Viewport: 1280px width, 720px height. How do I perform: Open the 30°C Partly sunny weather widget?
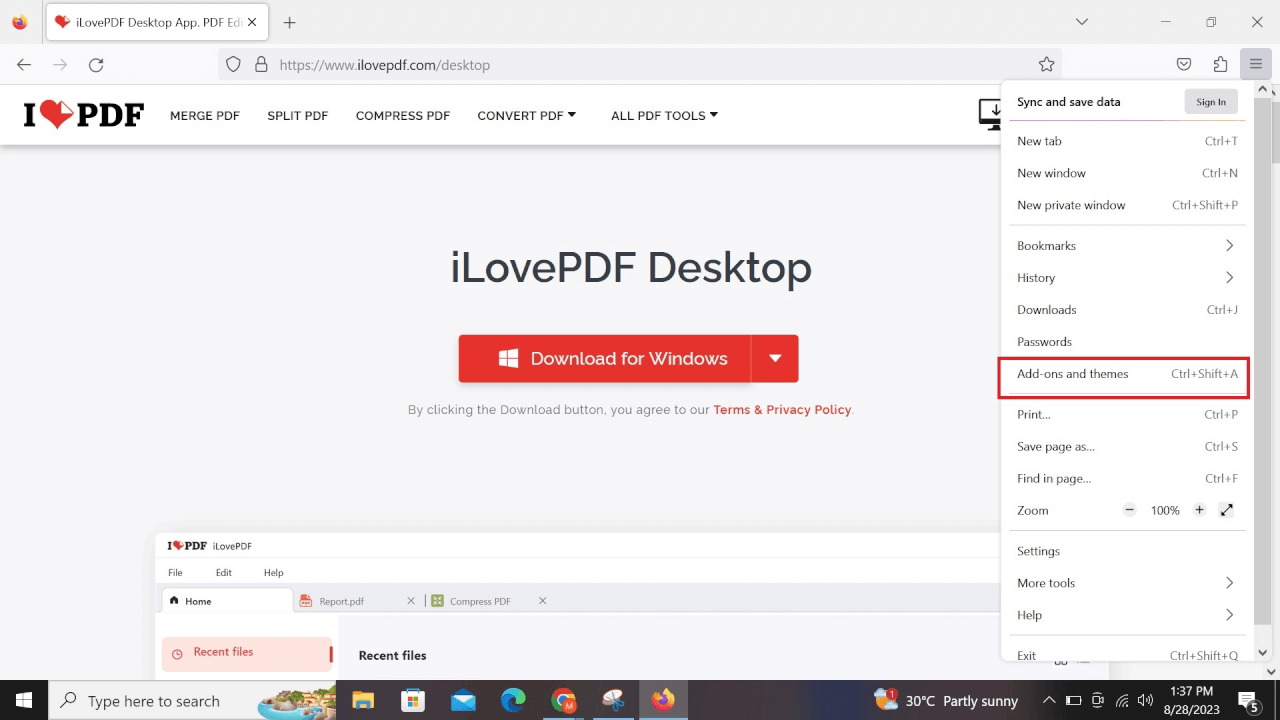[x=946, y=700]
